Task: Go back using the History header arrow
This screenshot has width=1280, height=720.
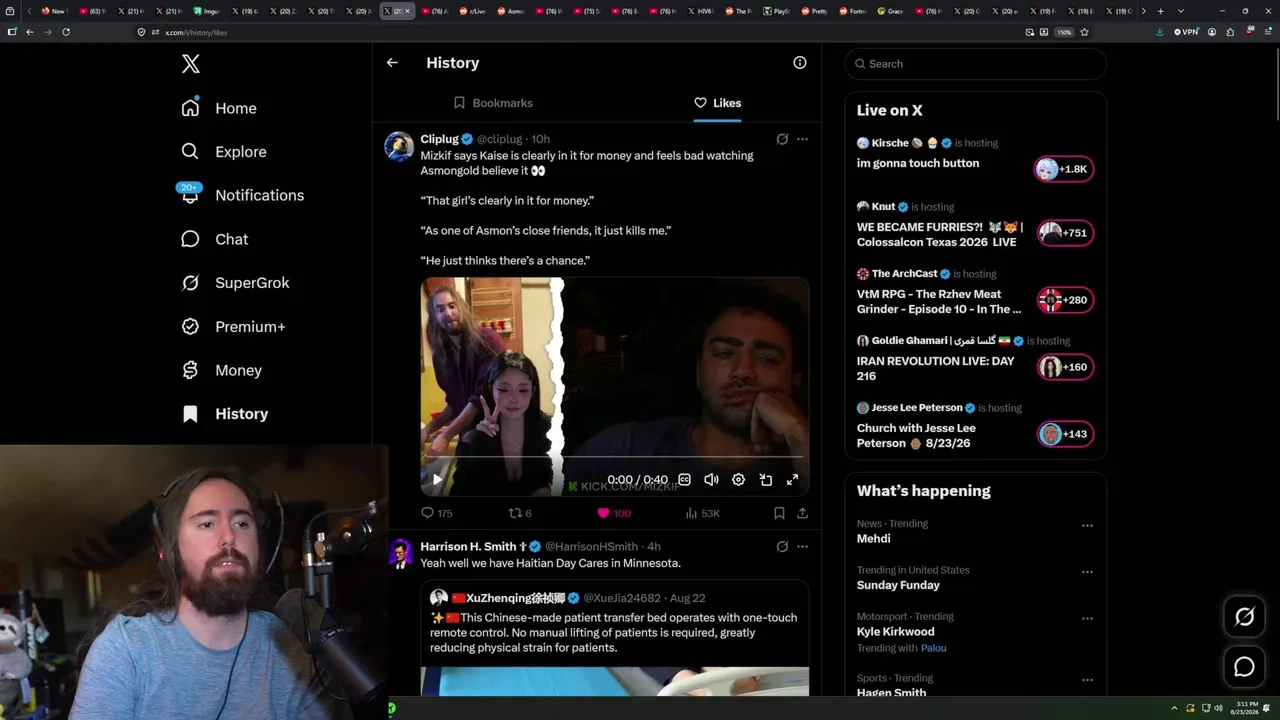Action: [x=392, y=62]
